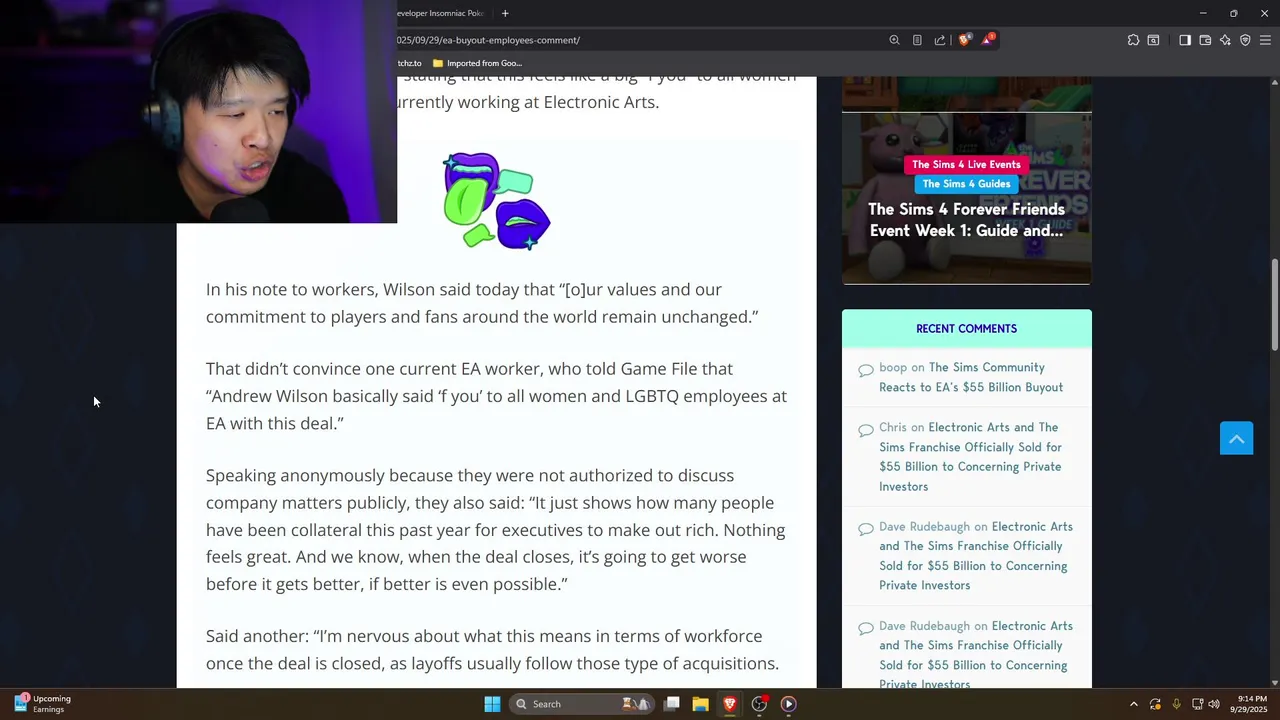Open the OBS Studio taskbar icon

coord(759,704)
